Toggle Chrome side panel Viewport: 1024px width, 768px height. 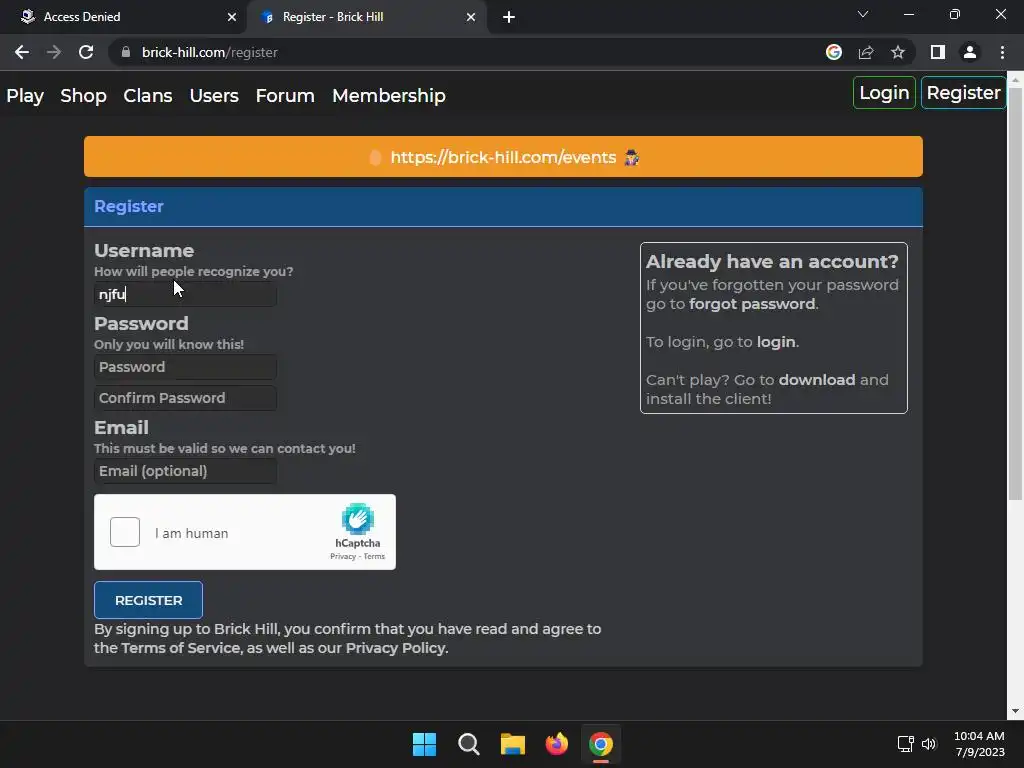click(938, 52)
